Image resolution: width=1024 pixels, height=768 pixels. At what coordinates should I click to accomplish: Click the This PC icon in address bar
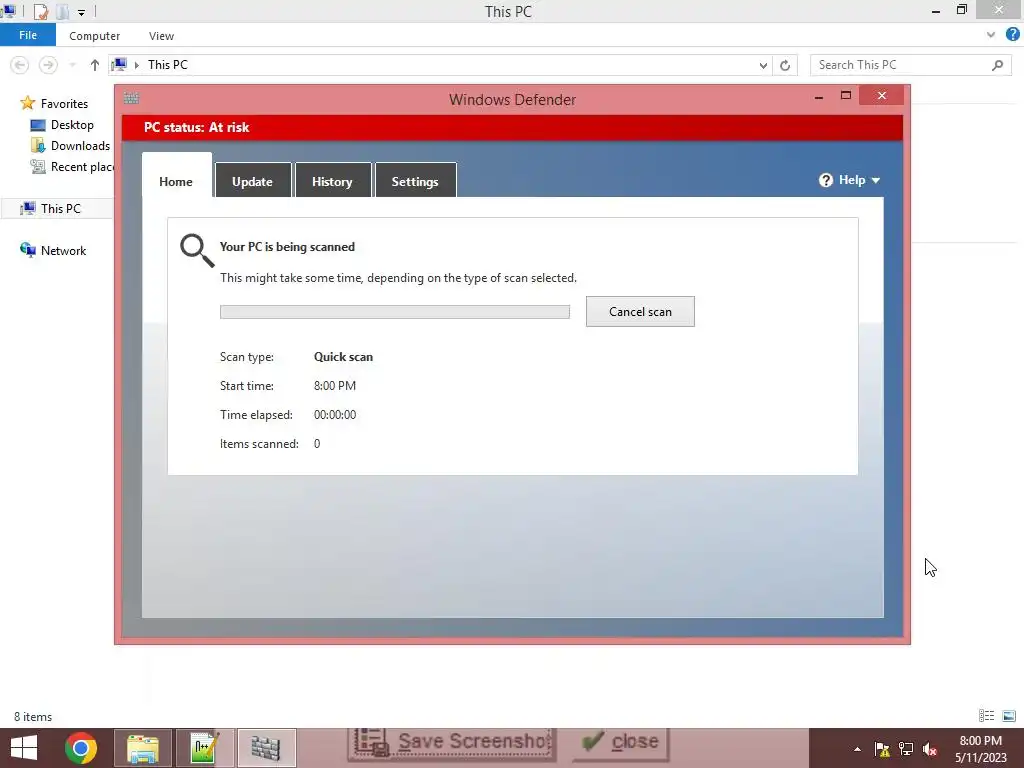coord(120,65)
